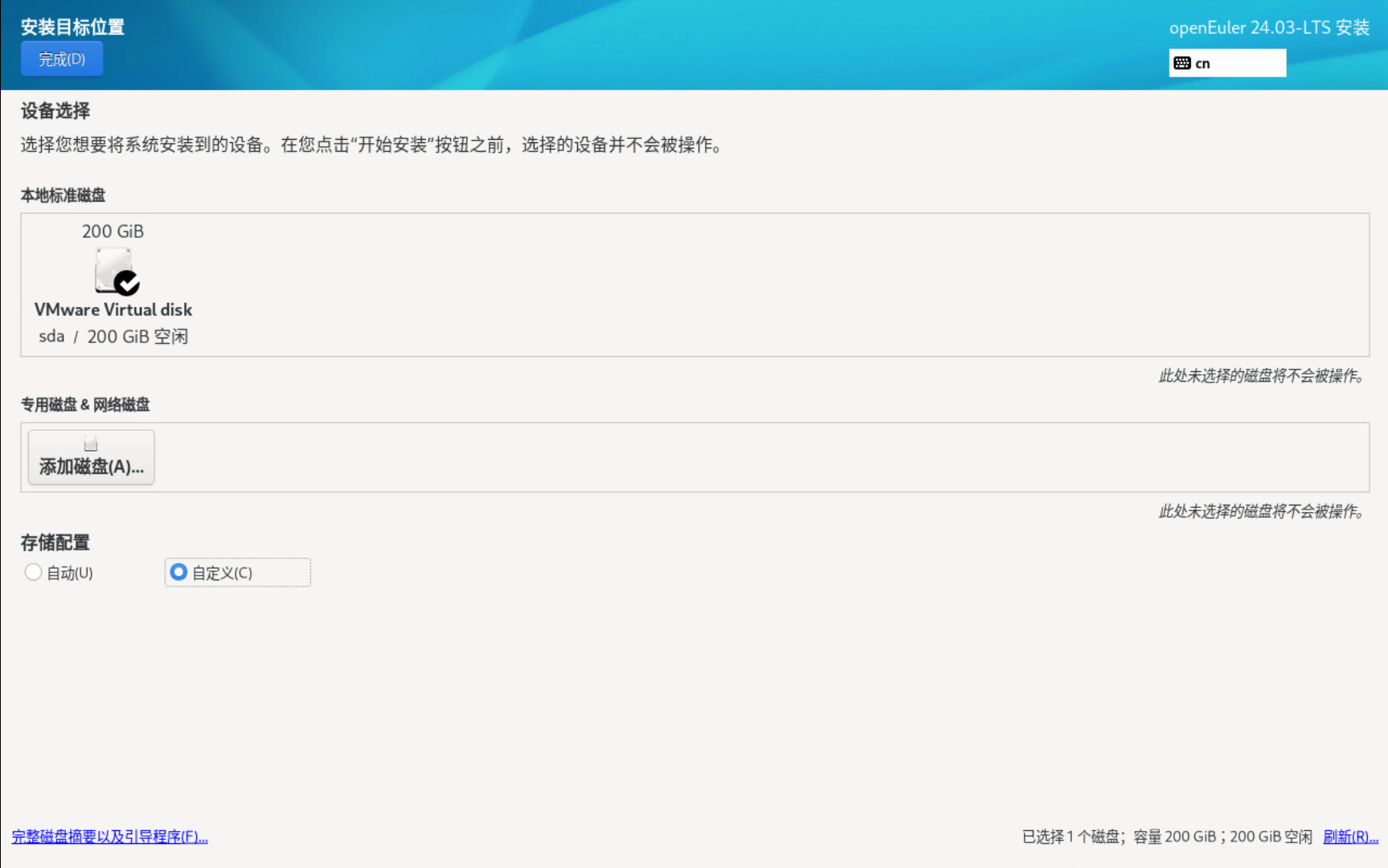Viewport: 1388px width, 868px height.
Task: Choose the 自定义(C) storage radio button
Action: point(179,572)
